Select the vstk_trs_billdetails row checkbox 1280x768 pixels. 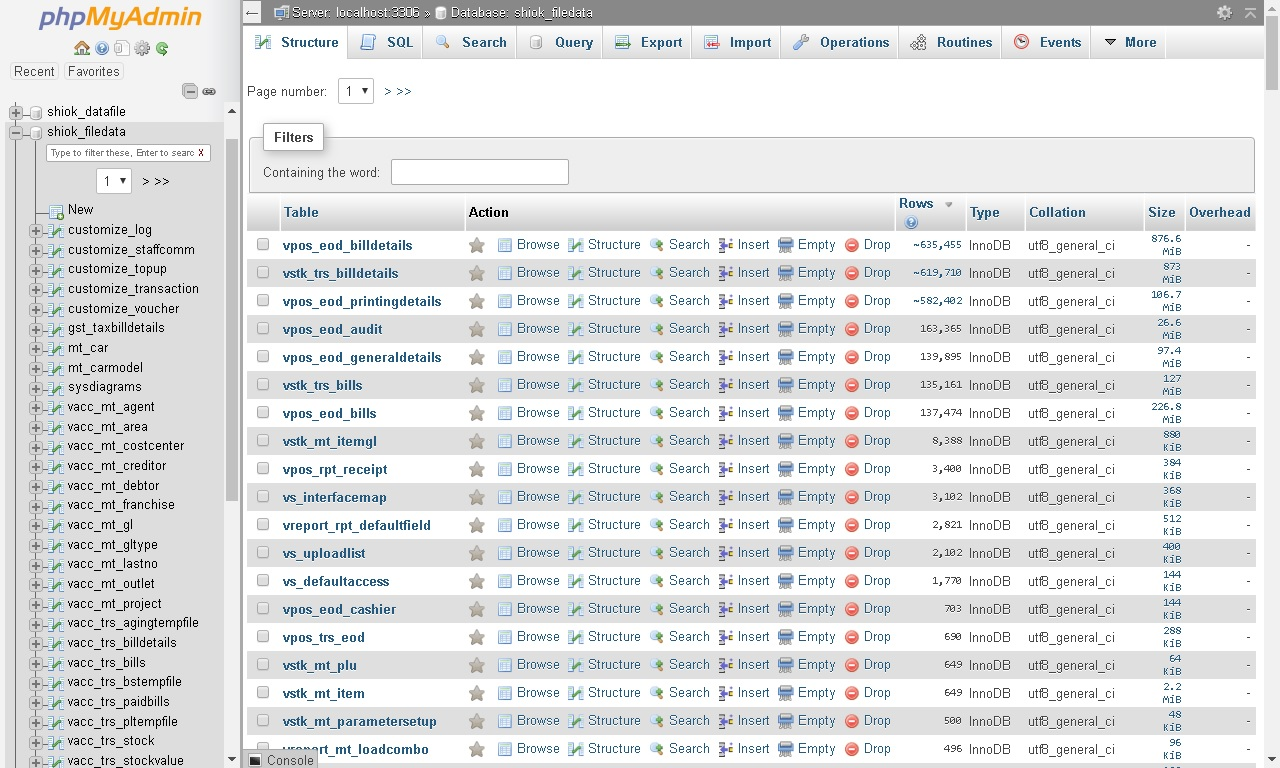click(263, 272)
